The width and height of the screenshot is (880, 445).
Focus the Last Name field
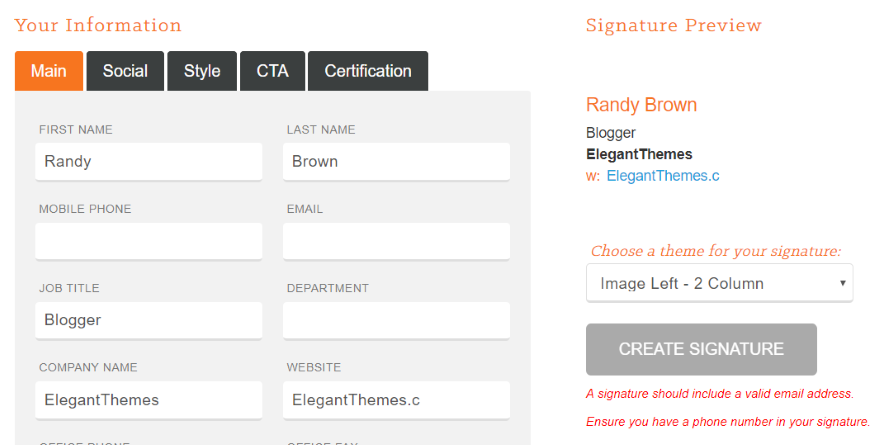[x=396, y=161]
